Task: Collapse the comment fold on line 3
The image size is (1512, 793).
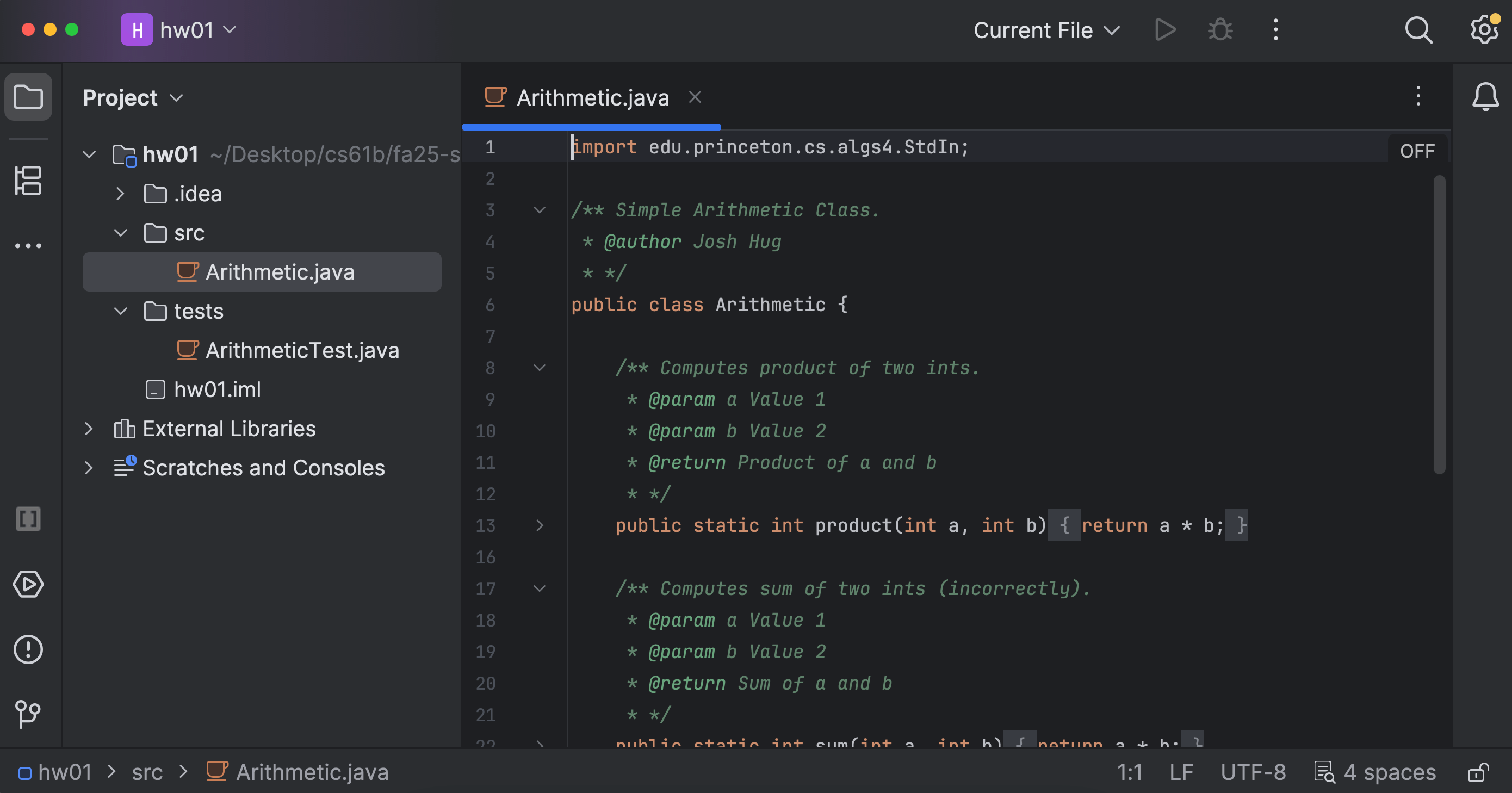Action: coord(540,210)
